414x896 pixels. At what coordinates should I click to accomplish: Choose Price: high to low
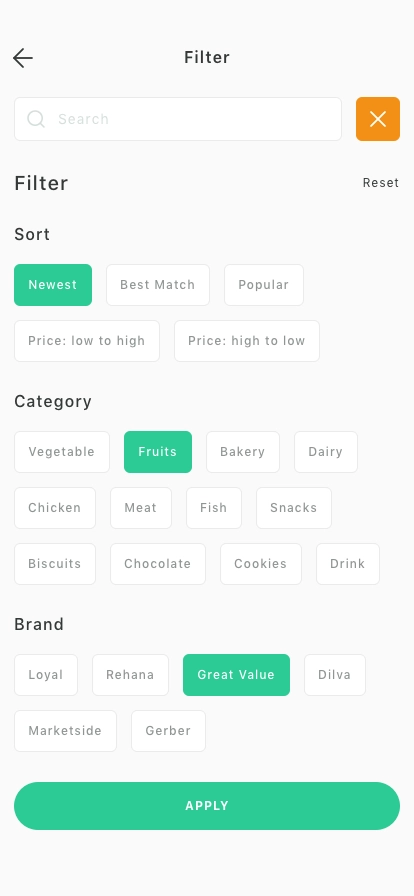[246, 341]
